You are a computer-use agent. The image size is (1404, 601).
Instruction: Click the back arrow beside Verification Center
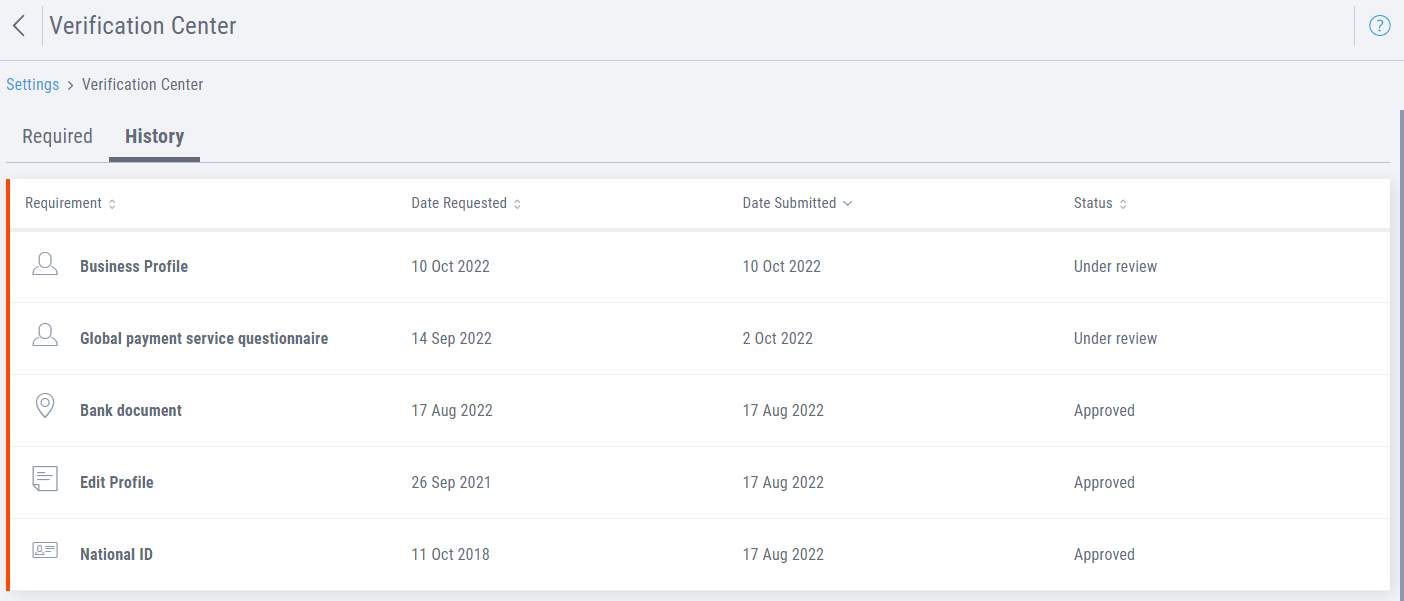pyautogui.click(x=18, y=26)
